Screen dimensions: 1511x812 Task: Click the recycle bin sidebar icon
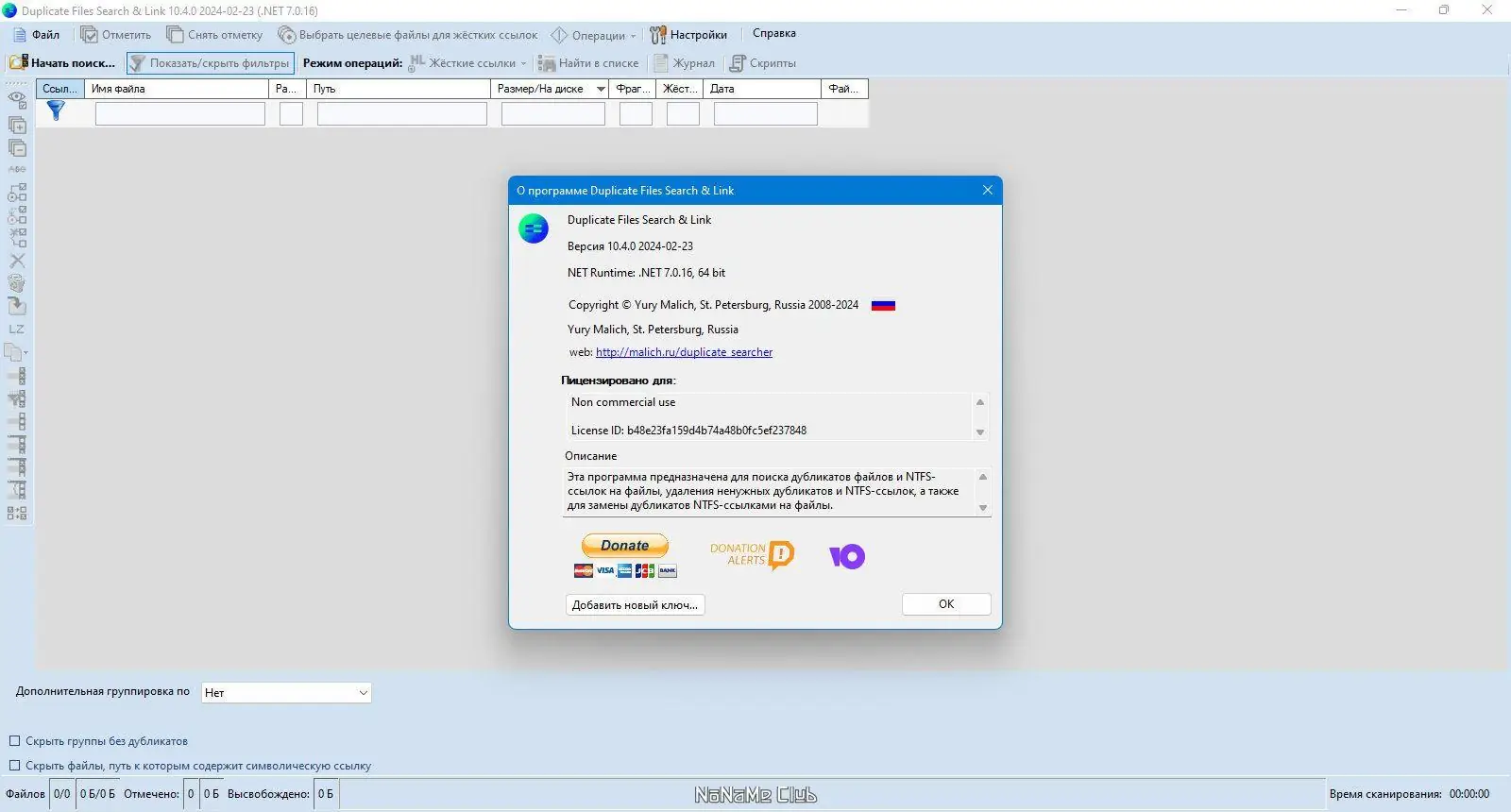(x=17, y=283)
